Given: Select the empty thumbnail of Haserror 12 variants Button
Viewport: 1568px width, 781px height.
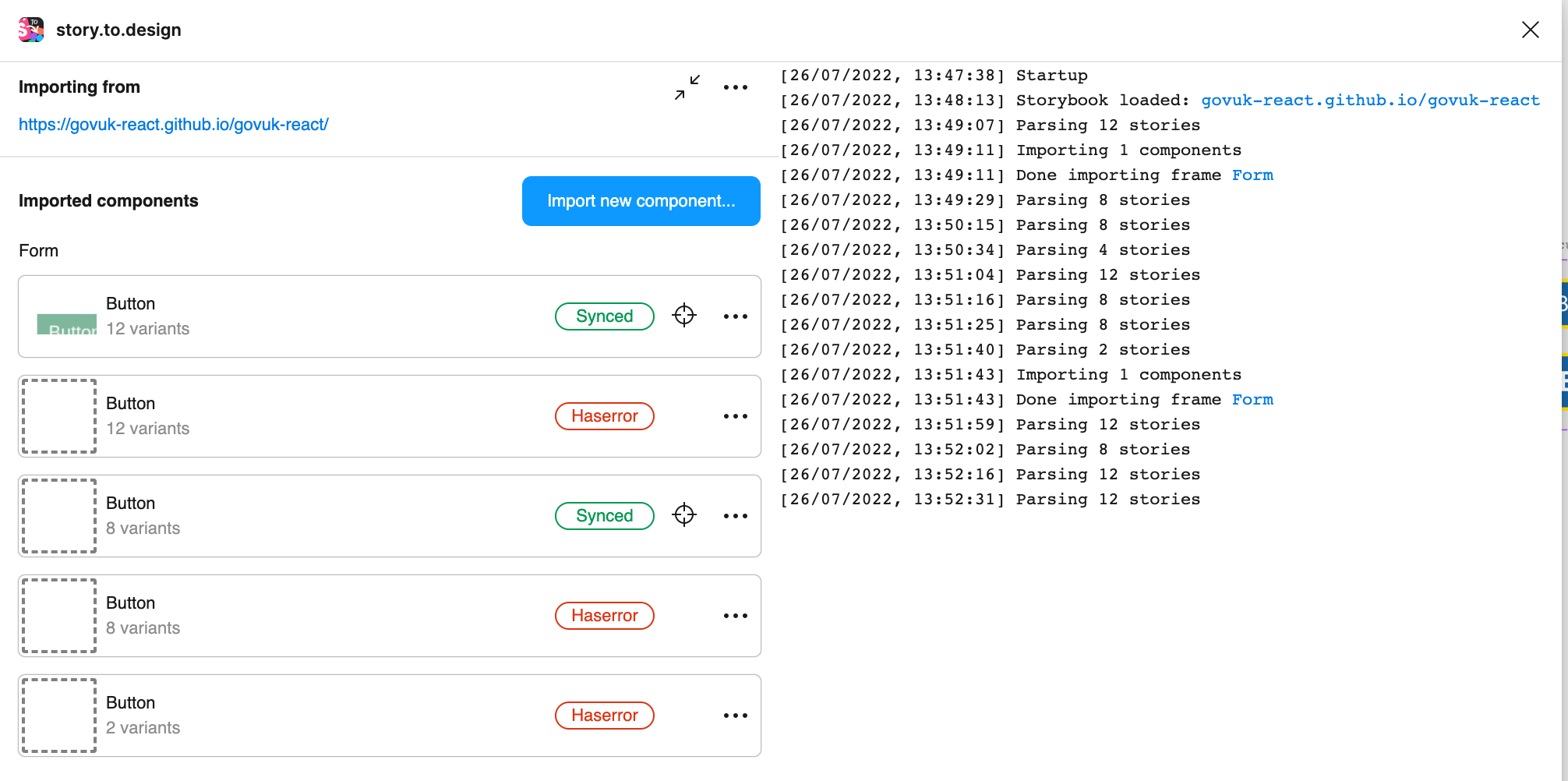Looking at the screenshot, I should (59, 416).
